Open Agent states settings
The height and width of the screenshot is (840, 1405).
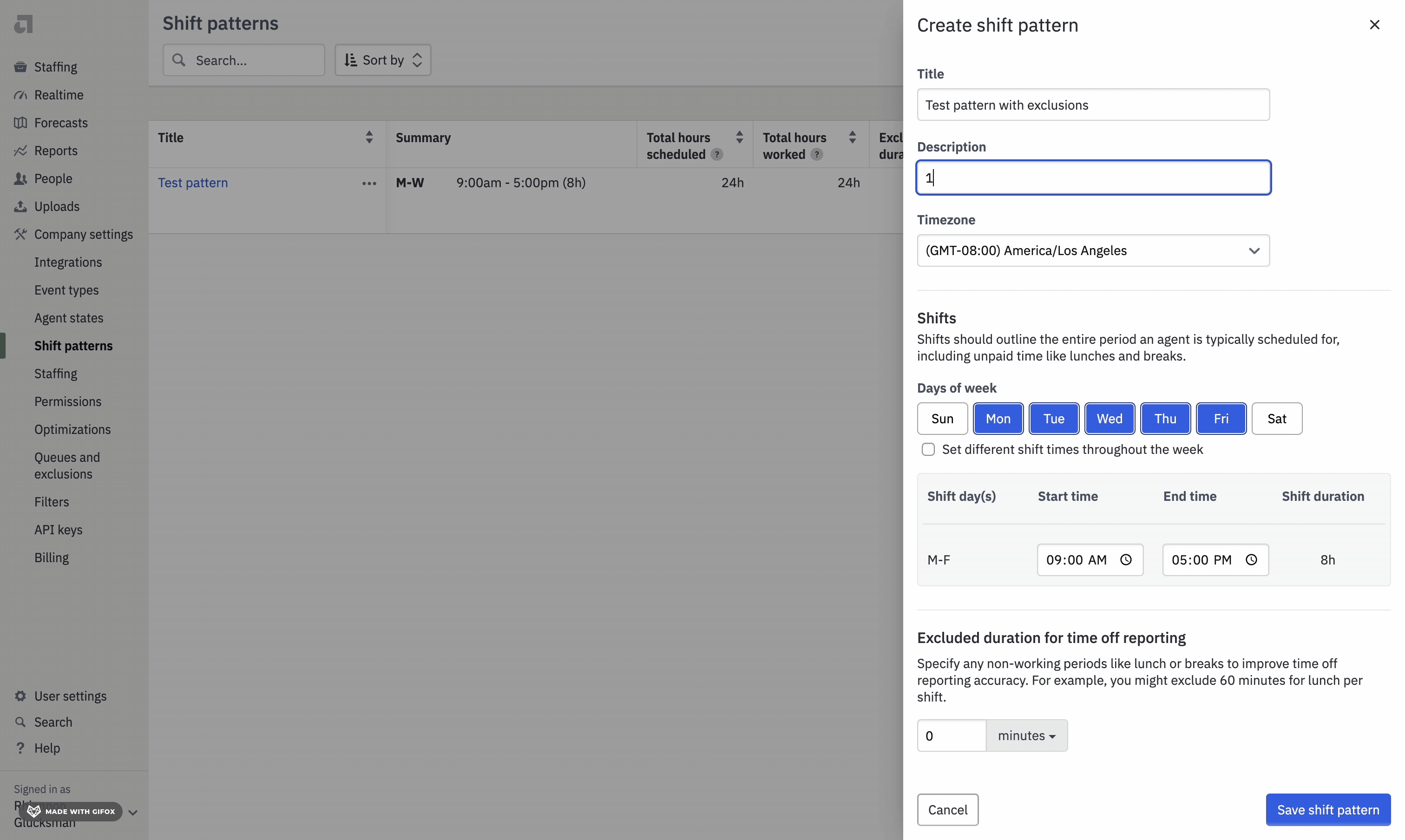(x=68, y=317)
